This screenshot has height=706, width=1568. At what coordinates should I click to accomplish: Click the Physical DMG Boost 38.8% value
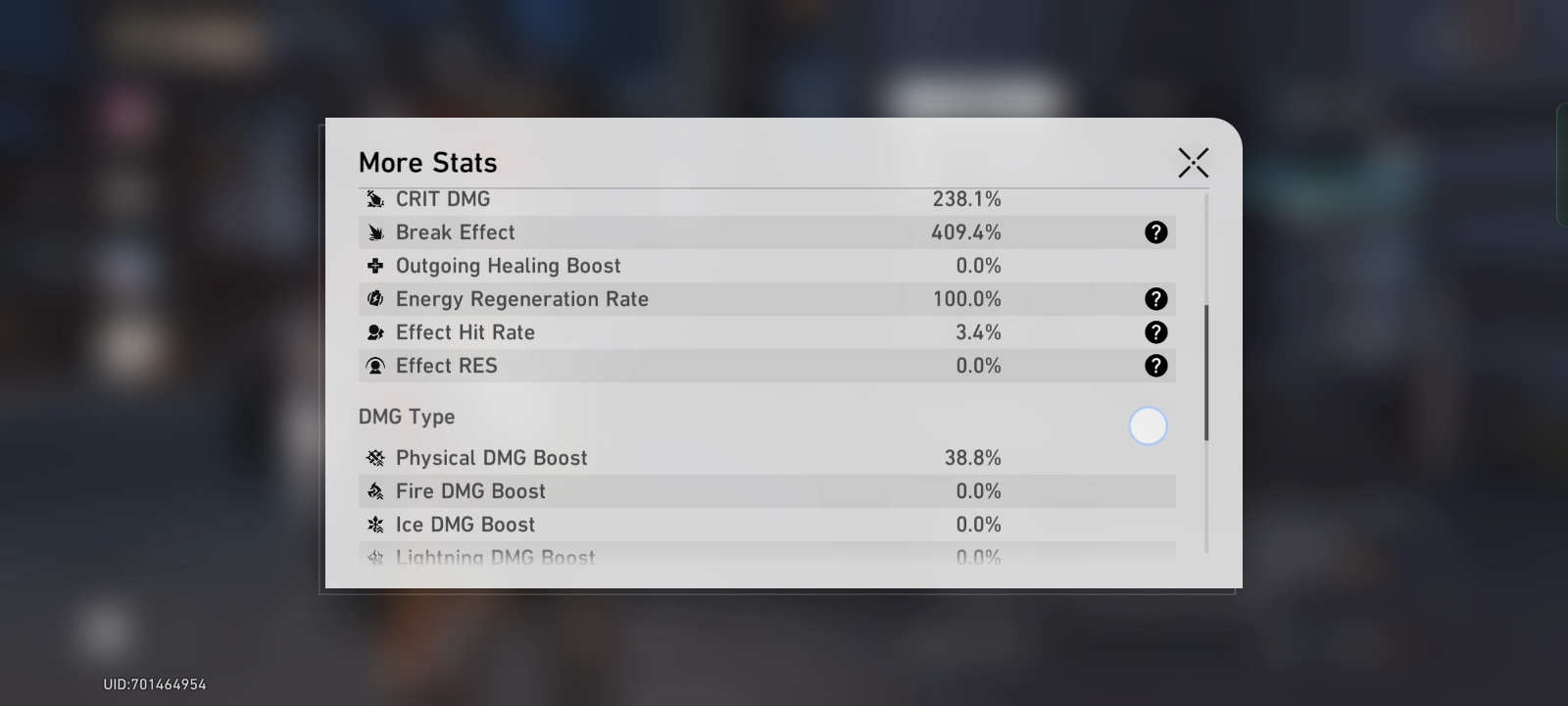tap(972, 458)
